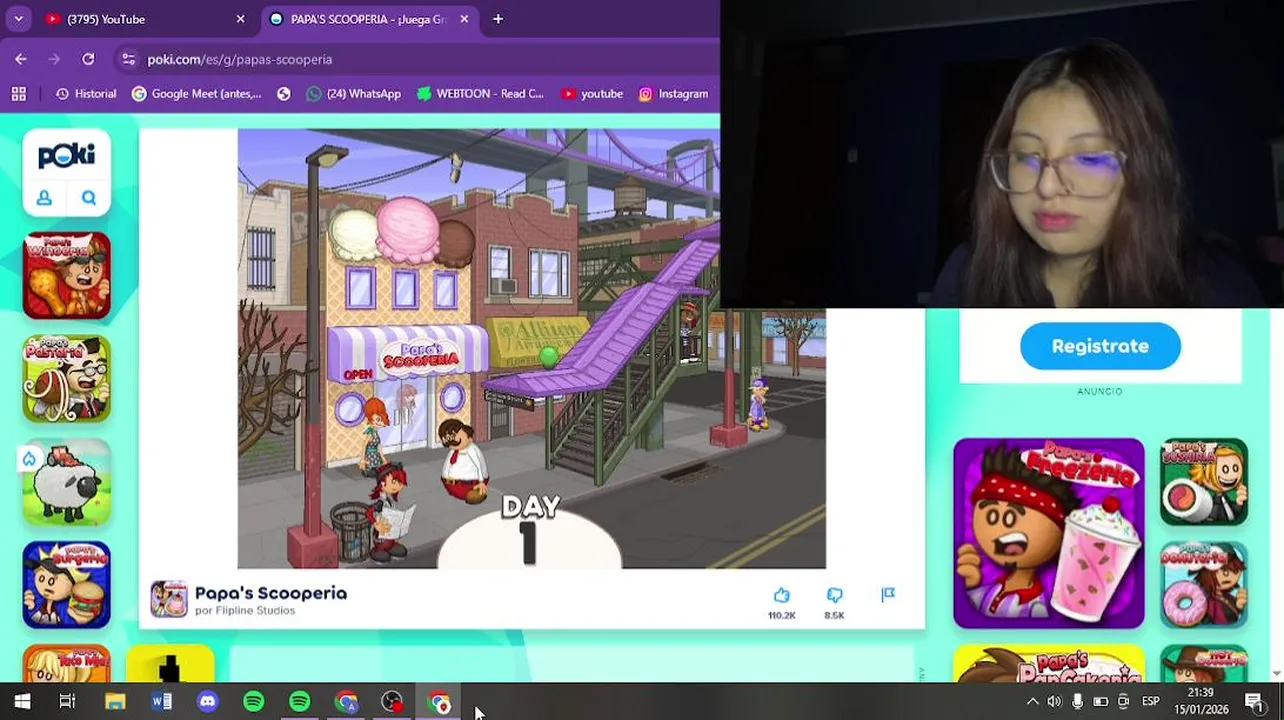Open the Poki user profile icon
1284x720 pixels.
coord(44,198)
